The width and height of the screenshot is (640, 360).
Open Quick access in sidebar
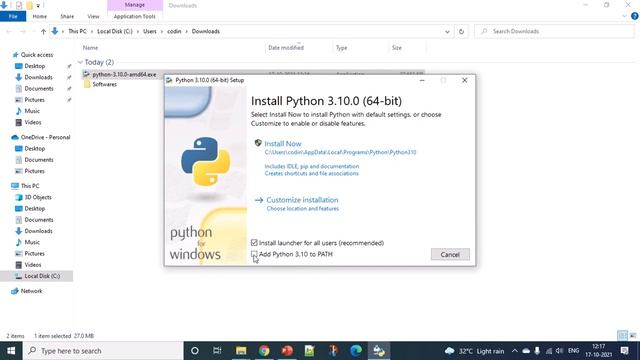click(x=37, y=55)
